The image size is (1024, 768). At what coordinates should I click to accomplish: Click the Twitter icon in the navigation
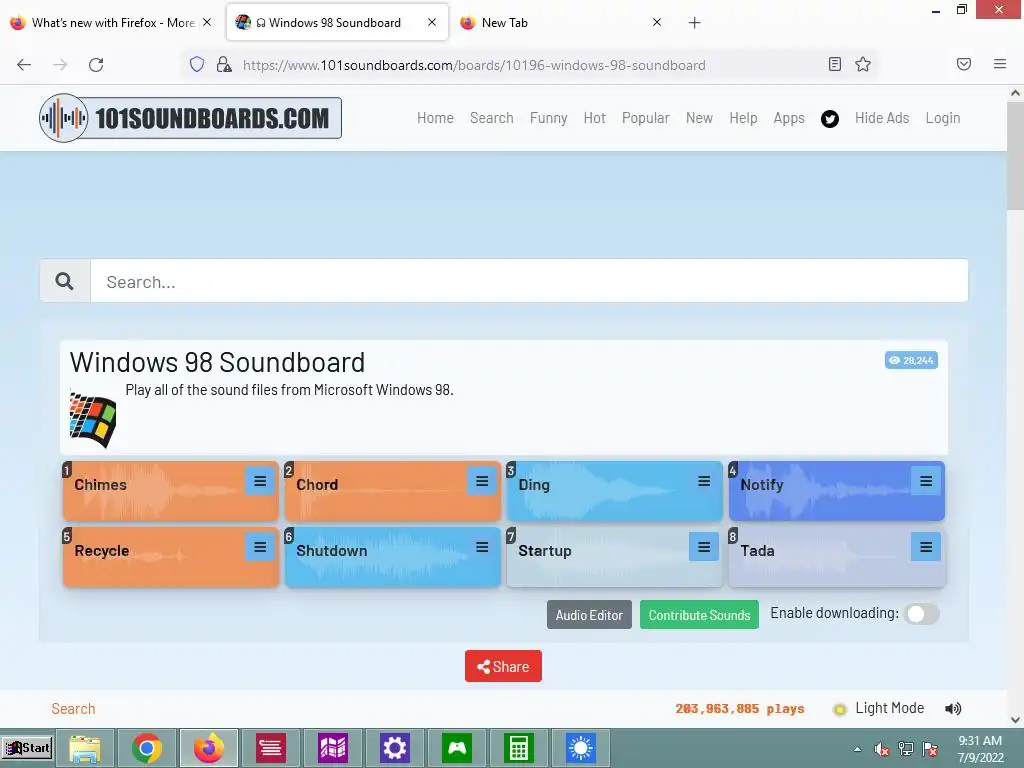829,119
